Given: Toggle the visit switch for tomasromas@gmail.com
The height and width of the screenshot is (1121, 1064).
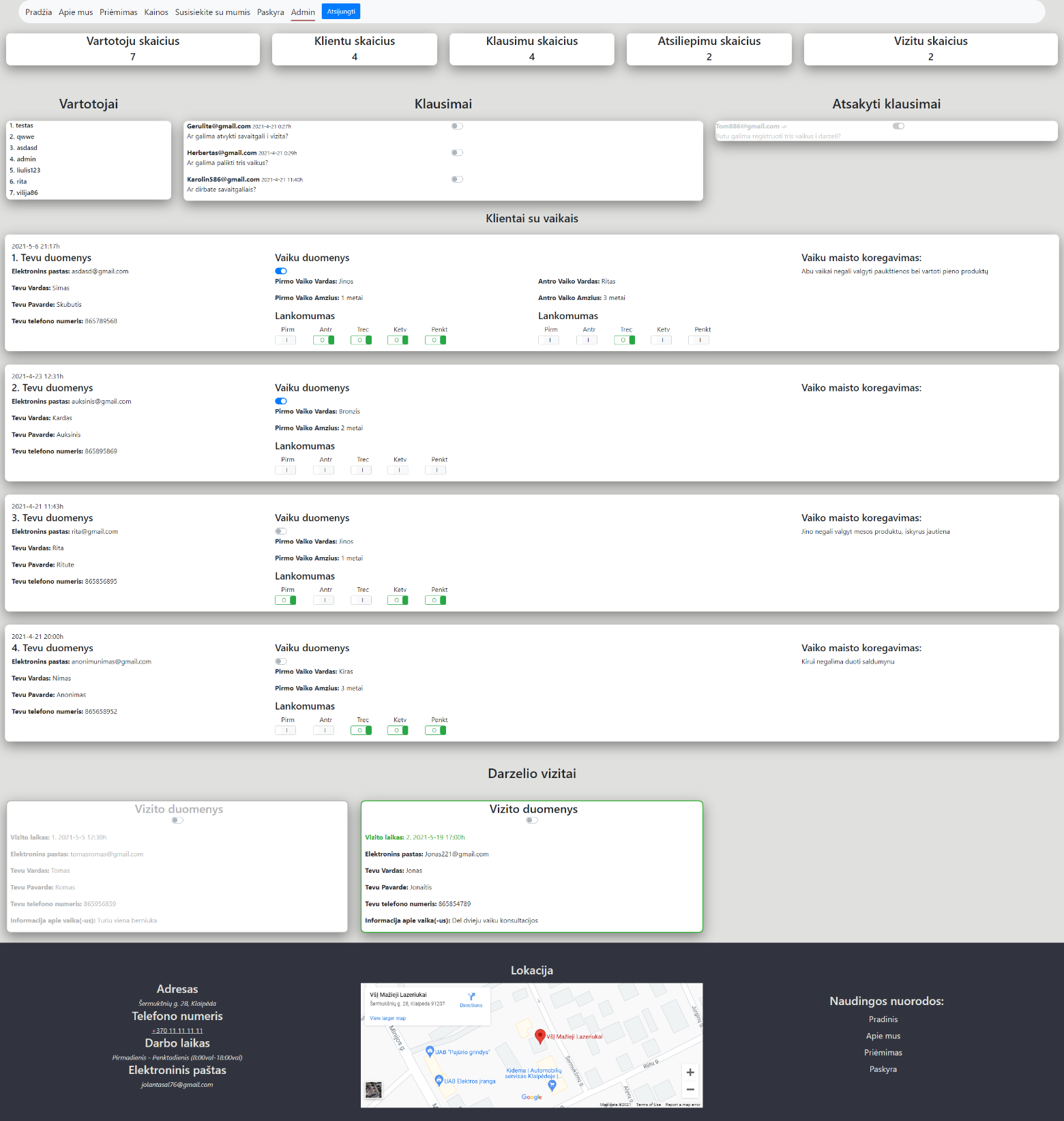Looking at the screenshot, I should 177,820.
